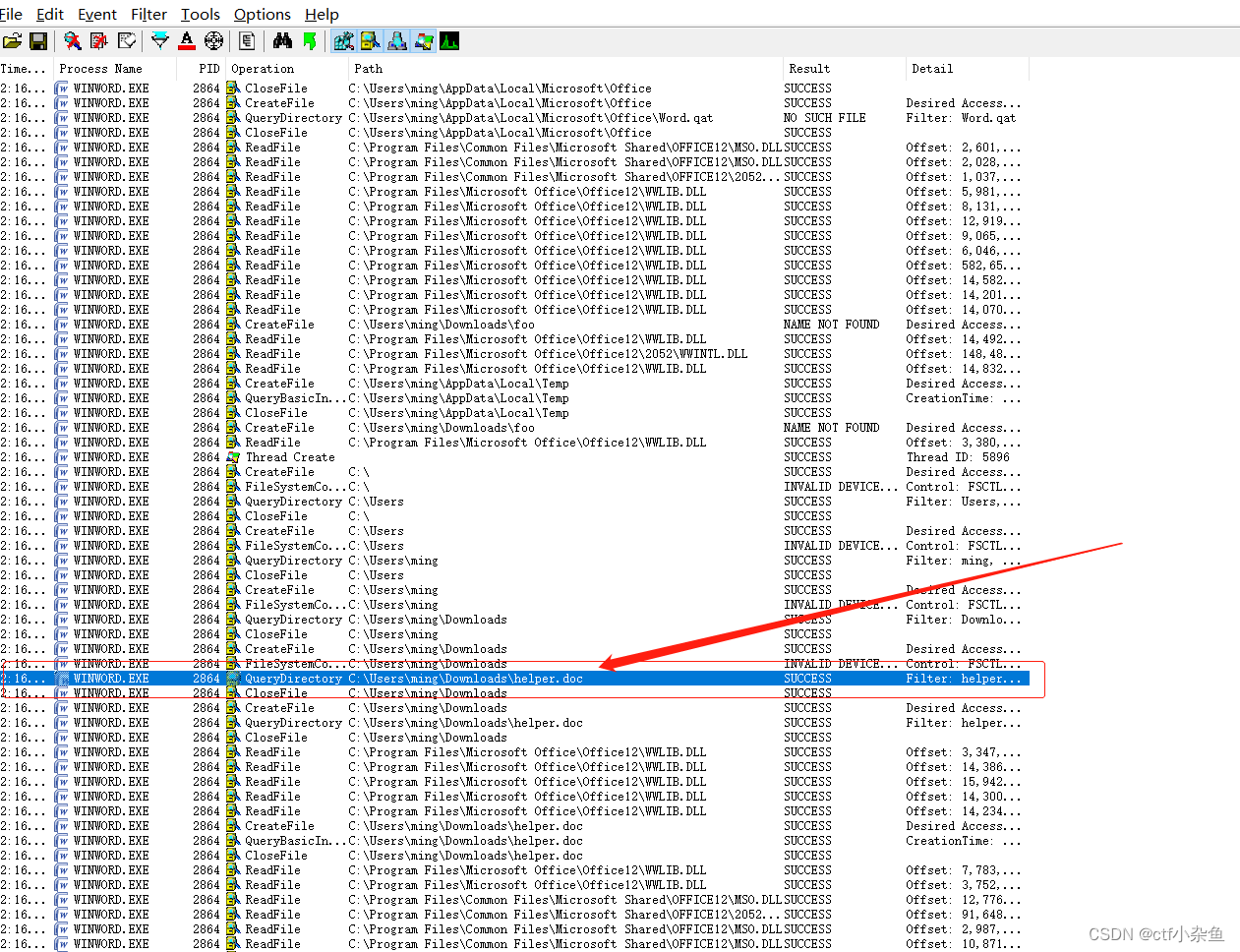Click the 'Filter: Users,...' detail cell

point(964,502)
